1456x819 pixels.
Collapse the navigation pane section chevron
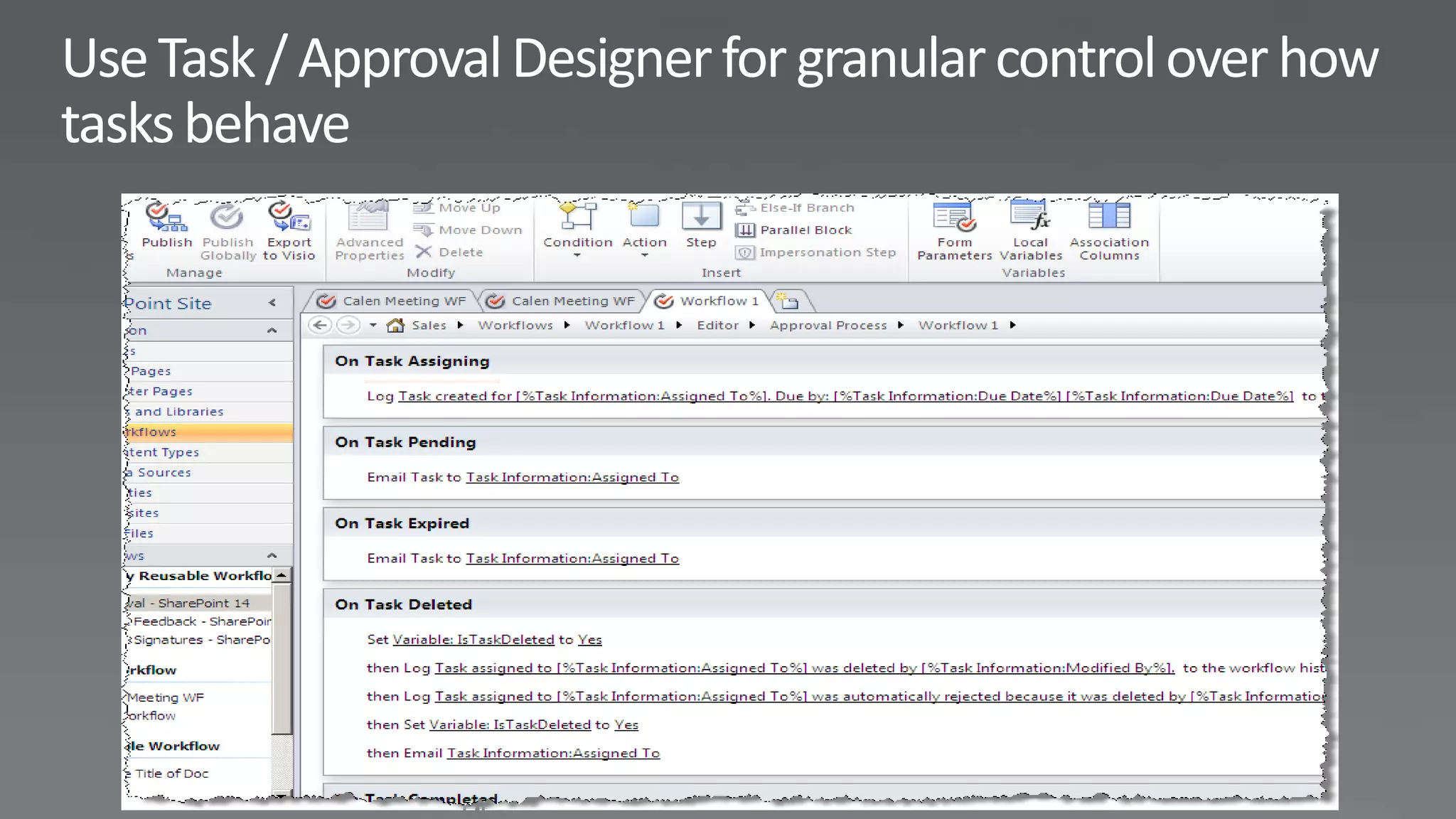(x=272, y=331)
